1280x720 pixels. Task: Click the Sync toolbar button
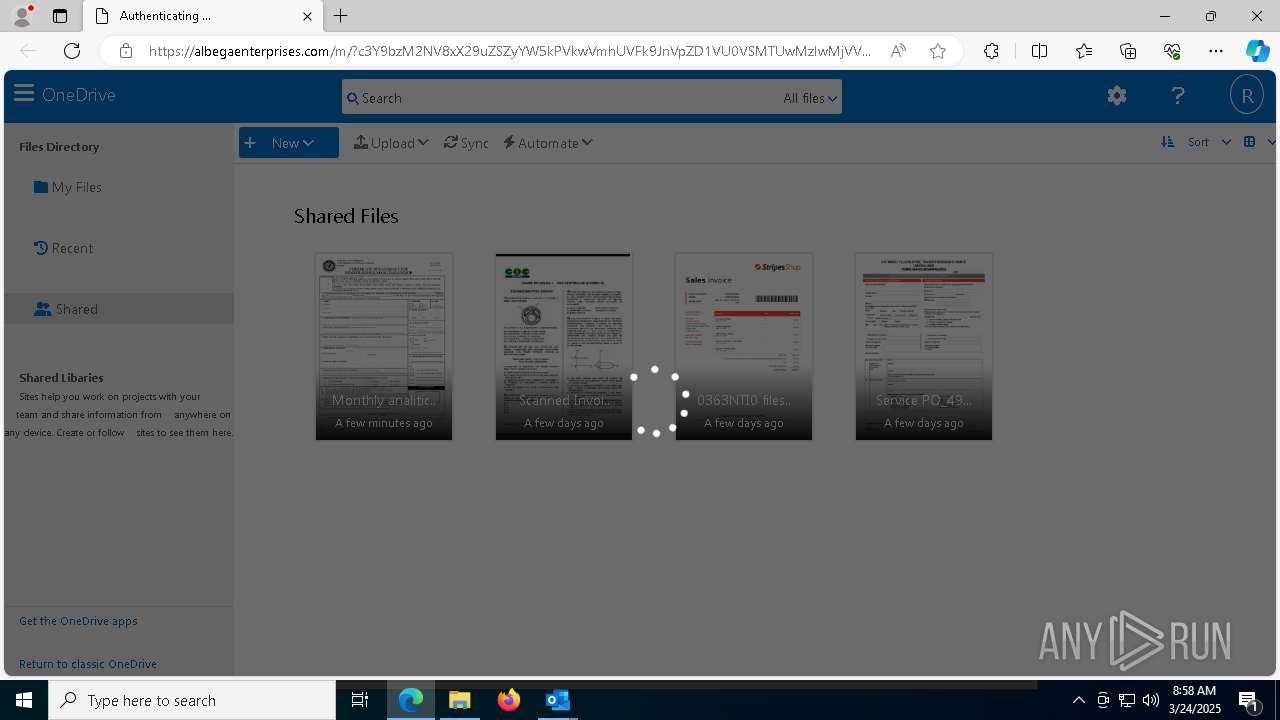point(466,143)
